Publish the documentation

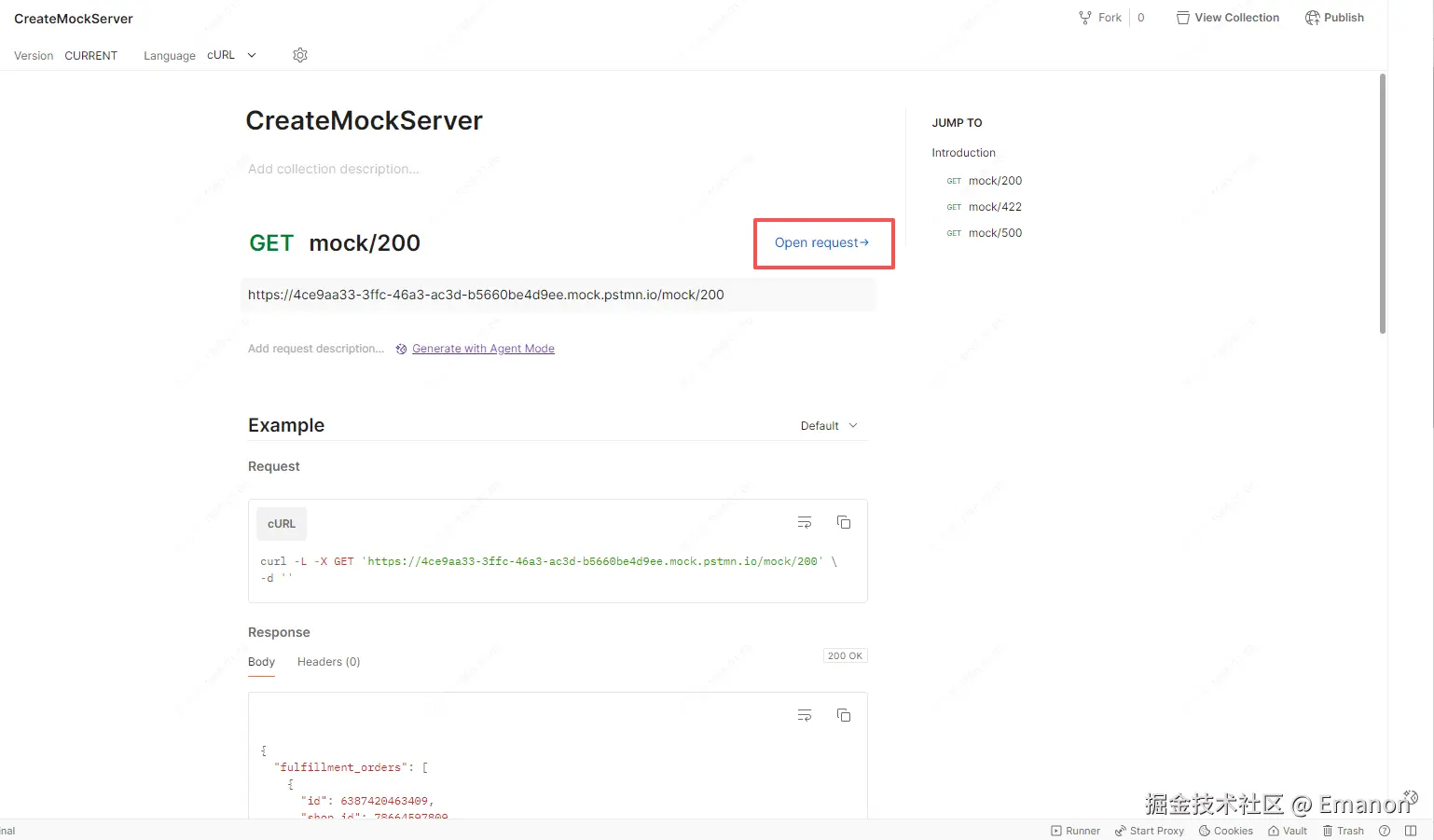pos(1334,18)
